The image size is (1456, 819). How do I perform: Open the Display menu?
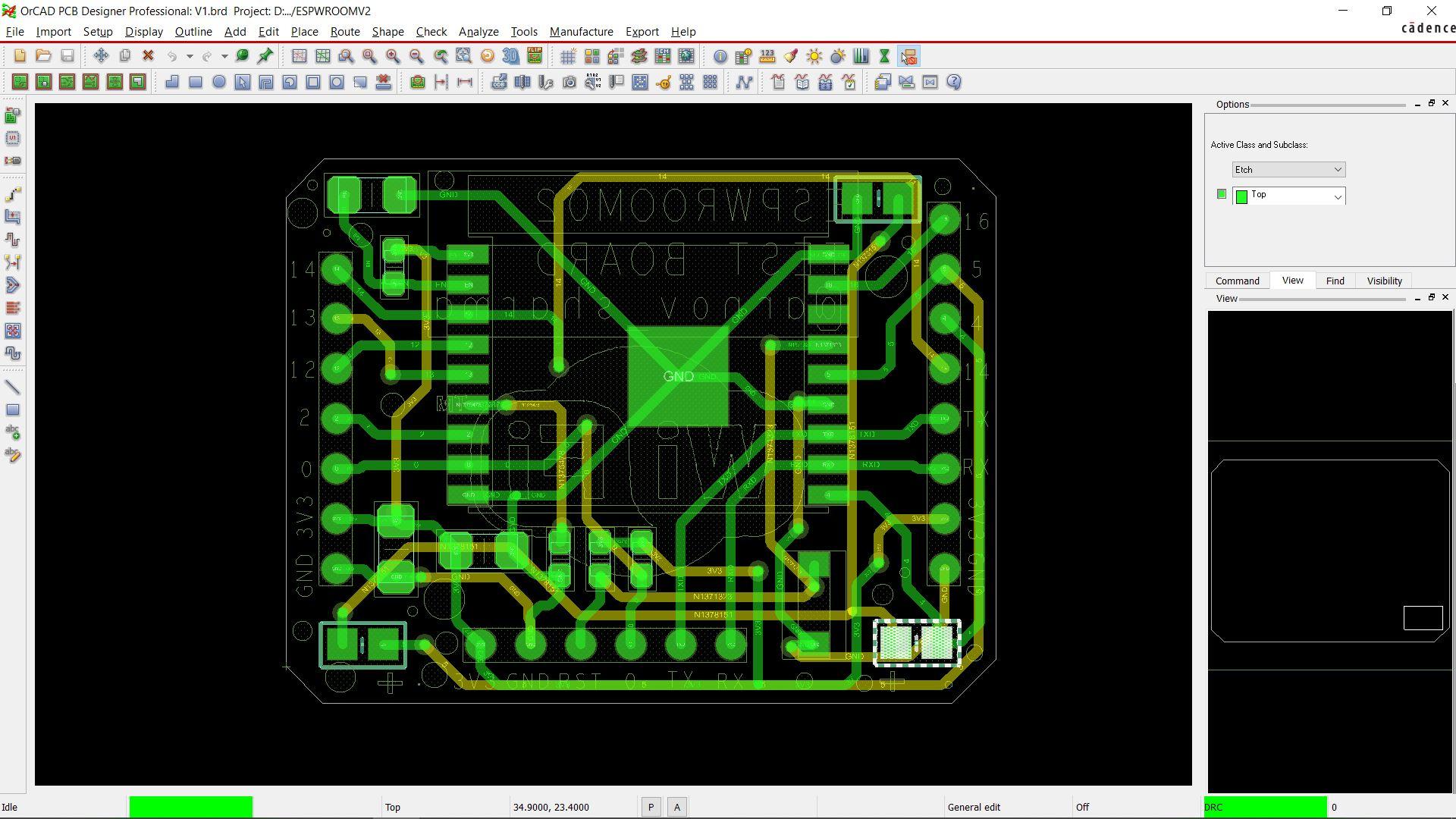(144, 32)
